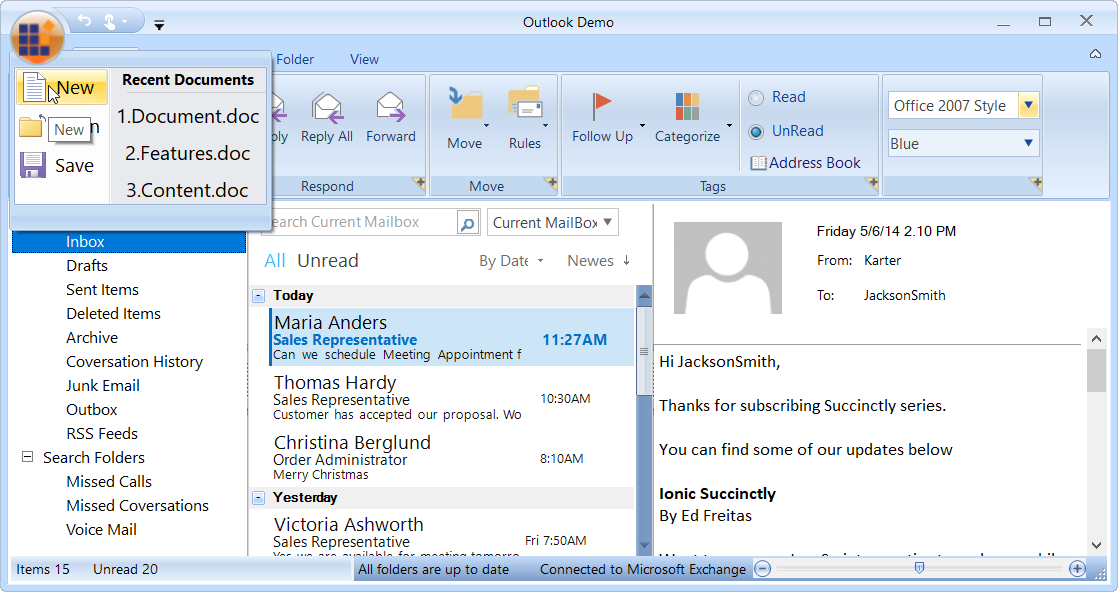Image resolution: width=1118 pixels, height=592 pixels.
Task: Open Features.doc from Recent Documents
Action: point(188,153)
